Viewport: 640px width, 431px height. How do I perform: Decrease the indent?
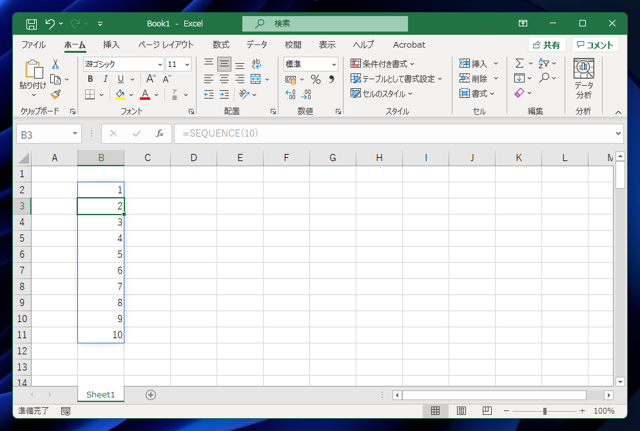tap(209, 95)
